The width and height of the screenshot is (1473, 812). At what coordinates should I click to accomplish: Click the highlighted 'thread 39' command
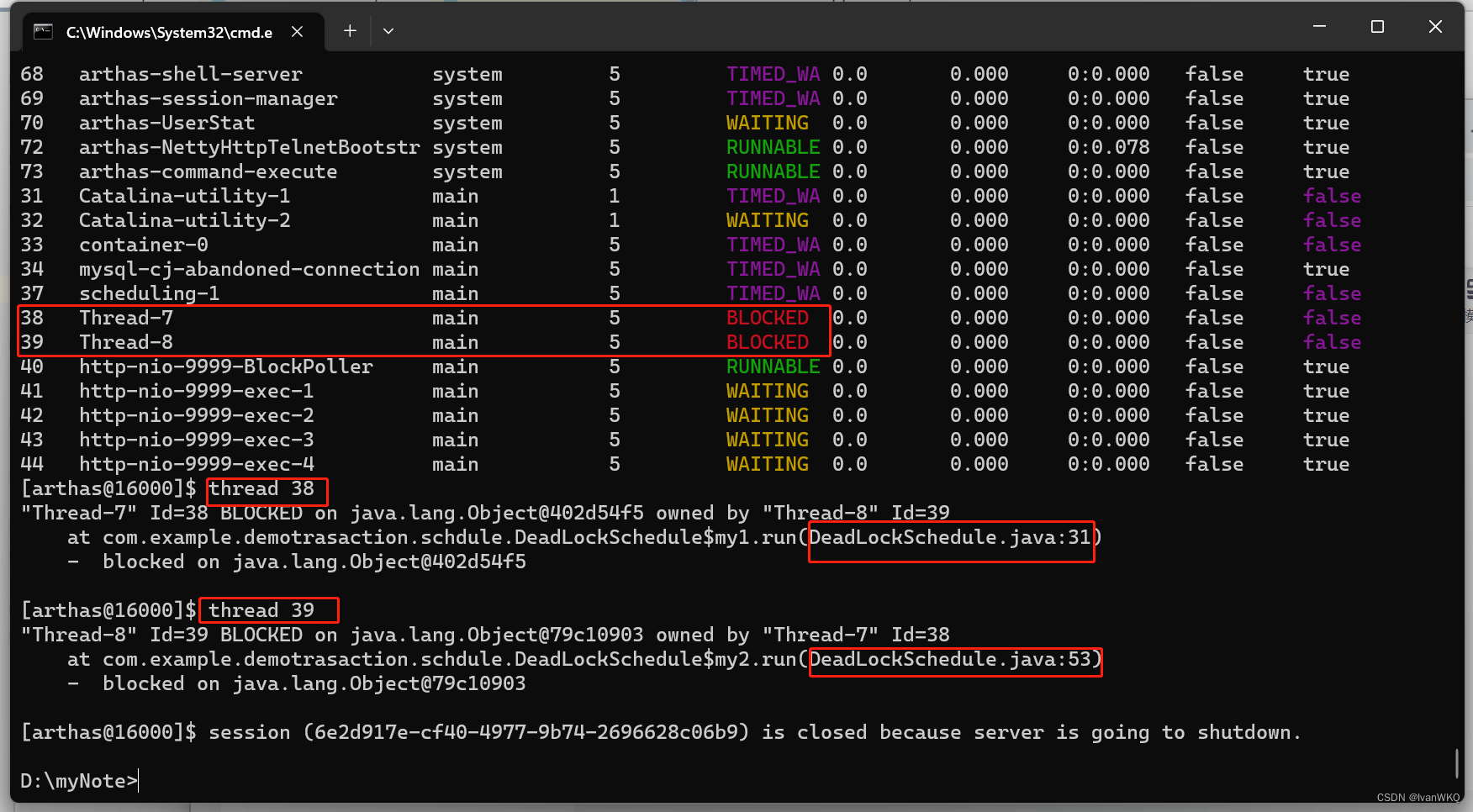[267, 609]
